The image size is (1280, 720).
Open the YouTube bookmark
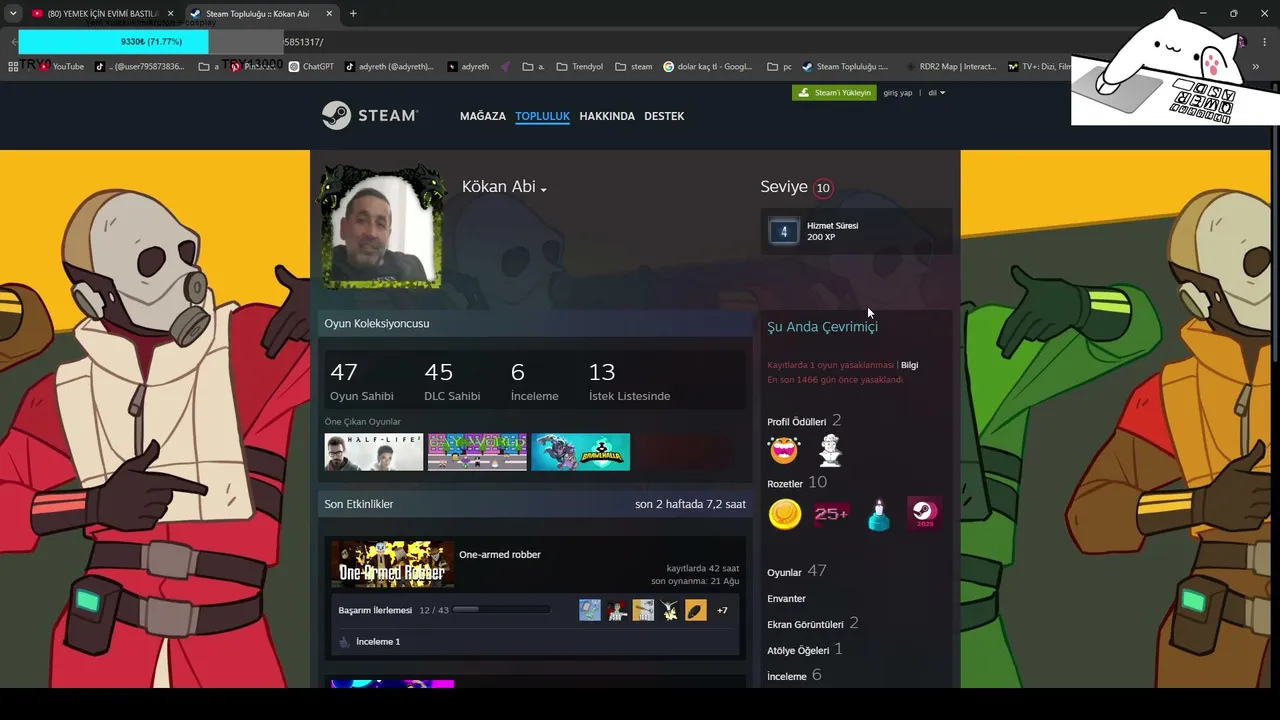pyautogui.click(x=60, y=67)
